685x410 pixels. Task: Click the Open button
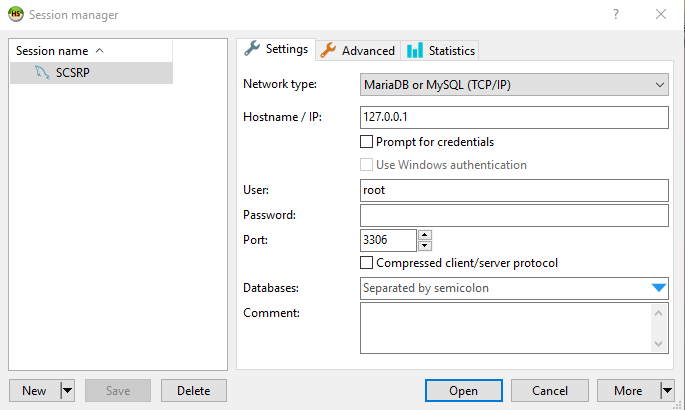click(463, 391)
